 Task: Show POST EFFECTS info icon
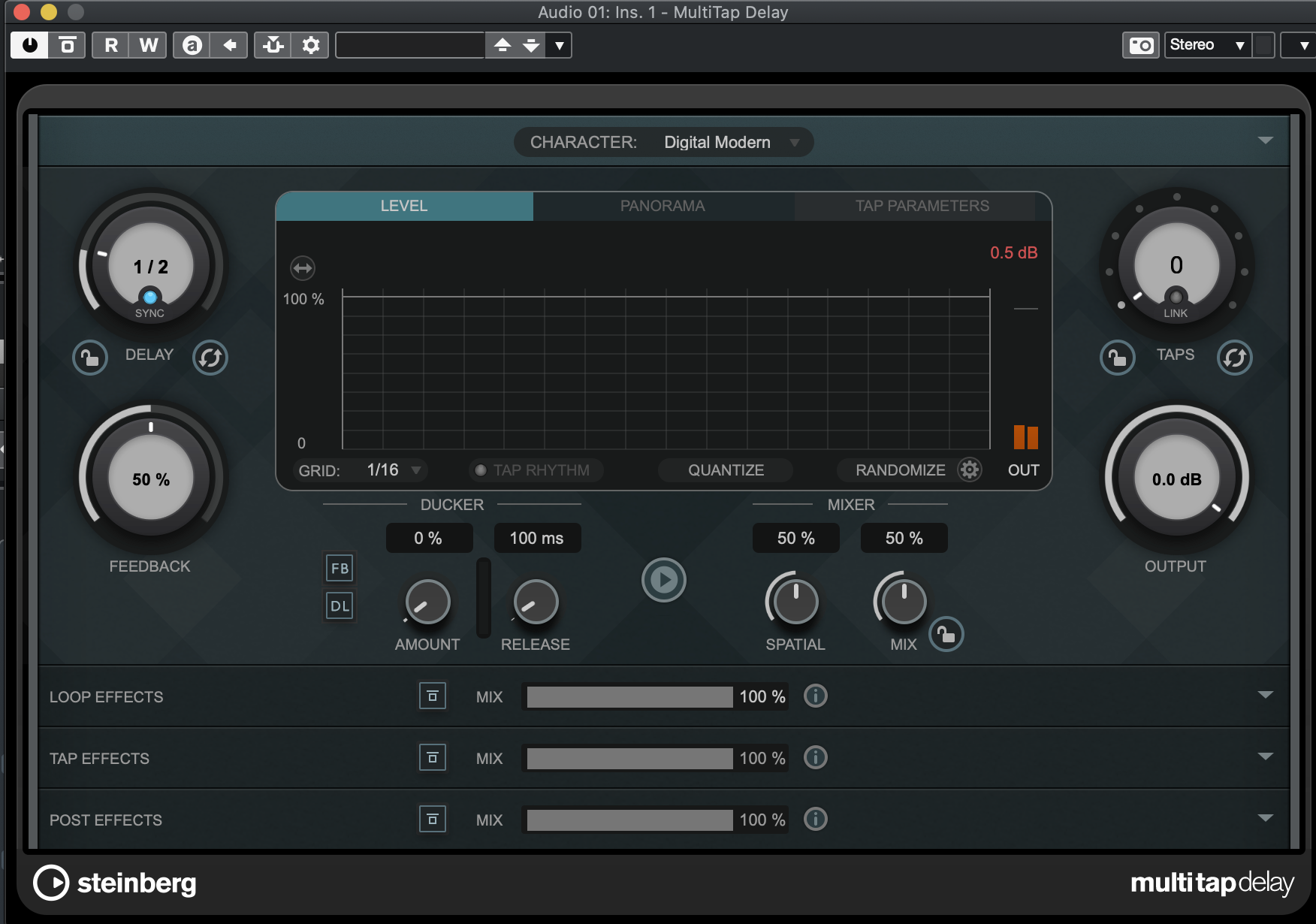(x=815, y=819)
